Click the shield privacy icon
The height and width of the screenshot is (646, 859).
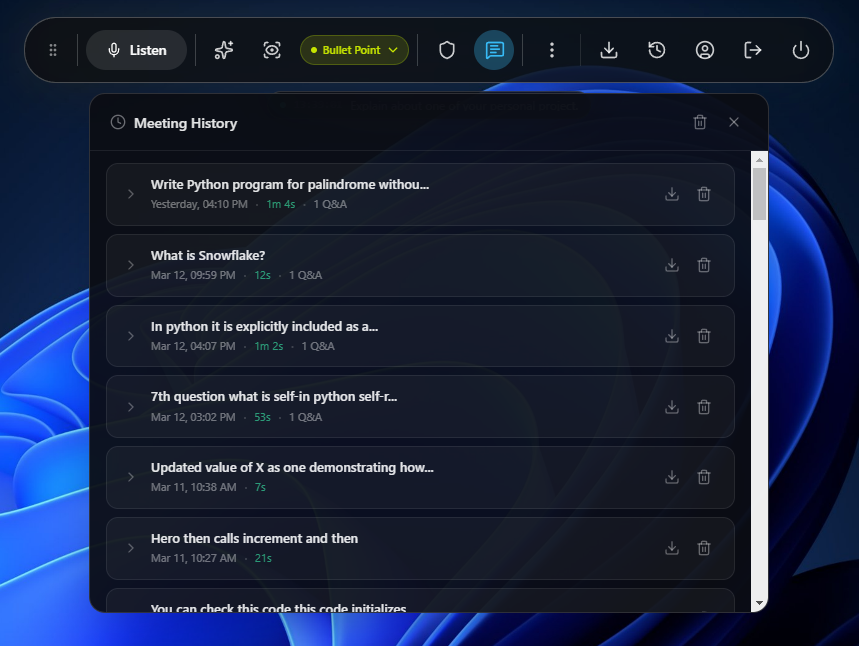446,49
